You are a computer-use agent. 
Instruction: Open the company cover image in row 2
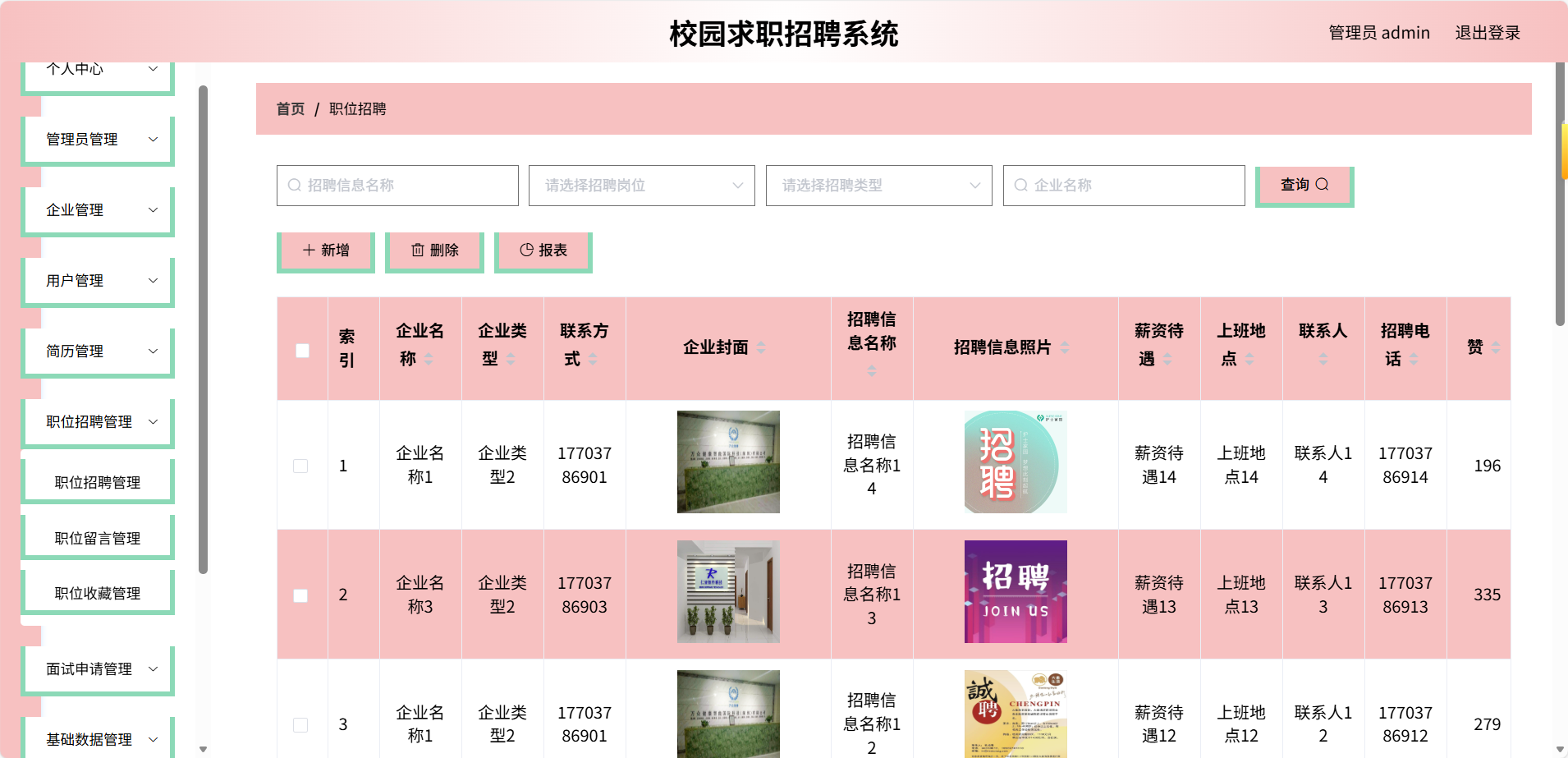click(728, 591)
